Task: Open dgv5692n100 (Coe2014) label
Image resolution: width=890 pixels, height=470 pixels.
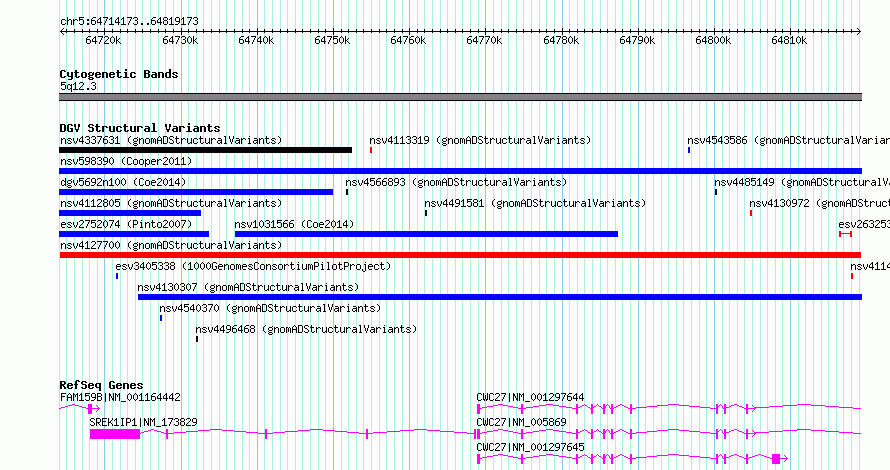Action: point(123,182)
